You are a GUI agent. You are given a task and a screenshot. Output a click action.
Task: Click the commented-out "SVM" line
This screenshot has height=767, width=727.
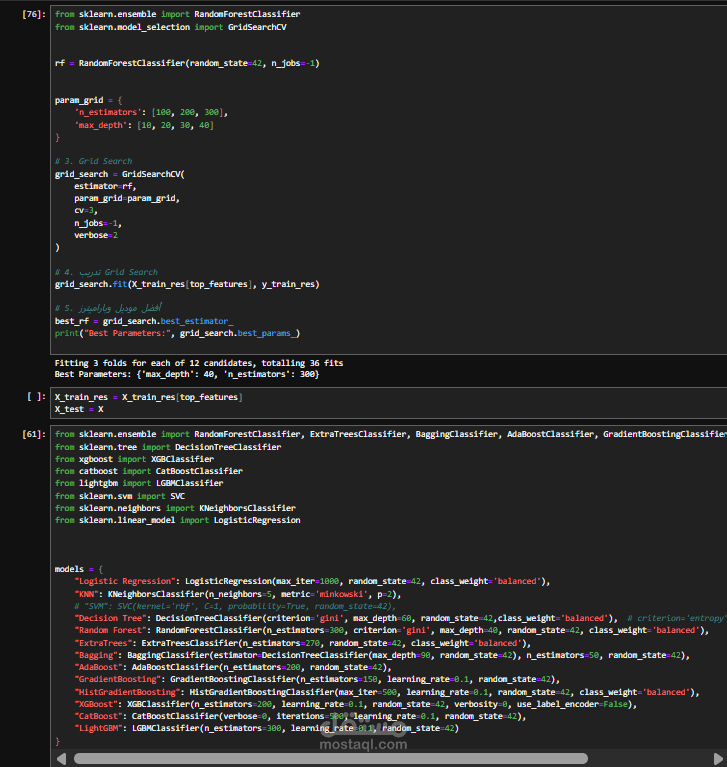pyautogui.click(x=235, y=607)
